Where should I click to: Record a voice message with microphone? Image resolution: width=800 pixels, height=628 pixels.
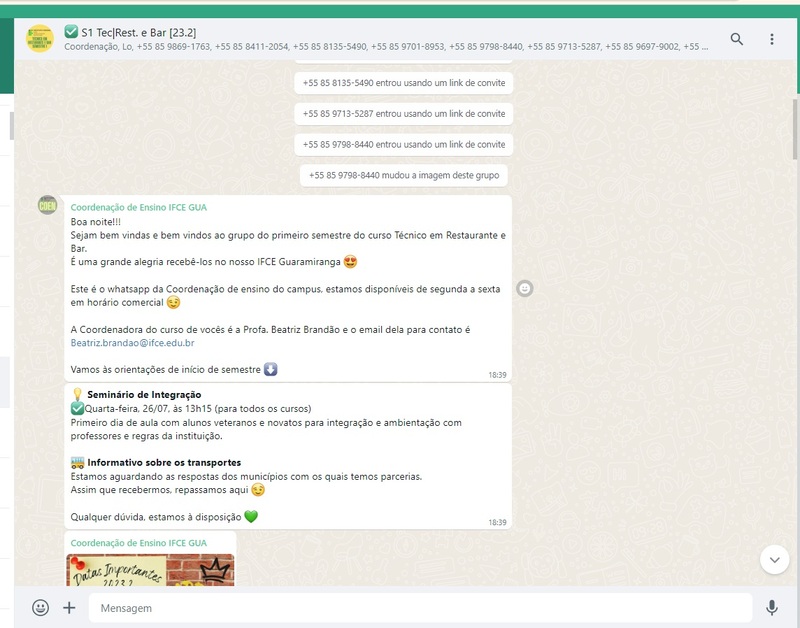[772, 607]
